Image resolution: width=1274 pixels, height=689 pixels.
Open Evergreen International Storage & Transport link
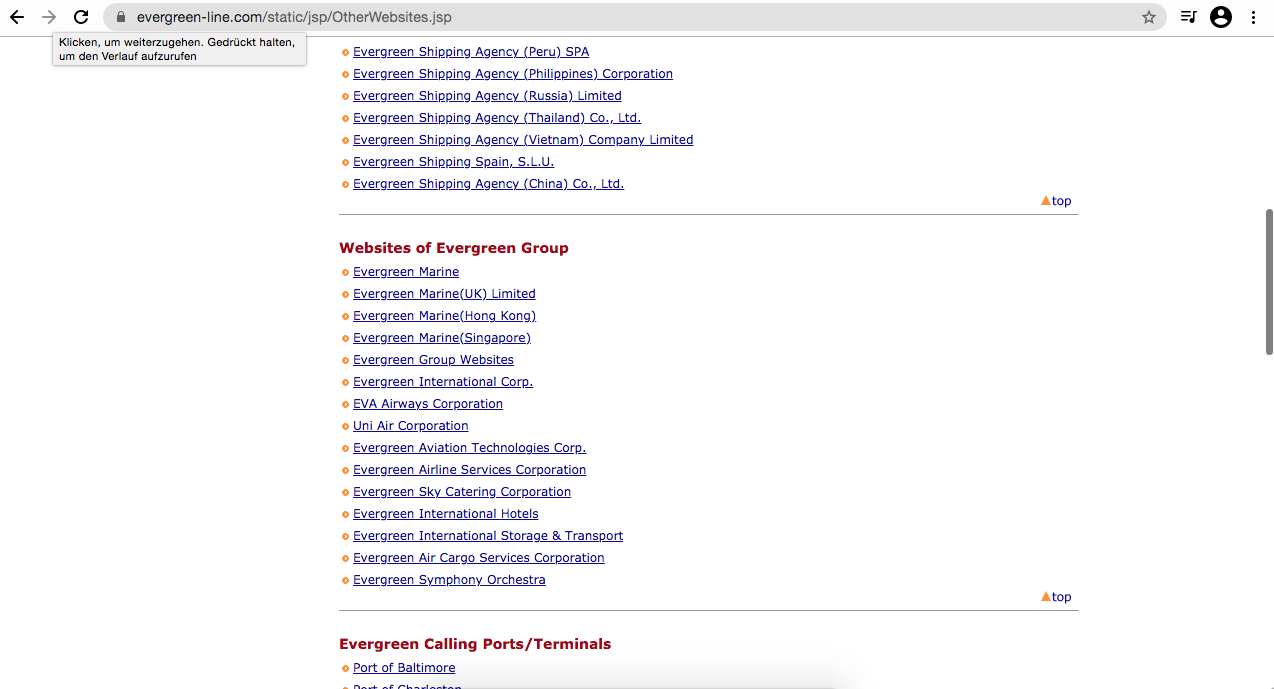click(x=488, y=536)
